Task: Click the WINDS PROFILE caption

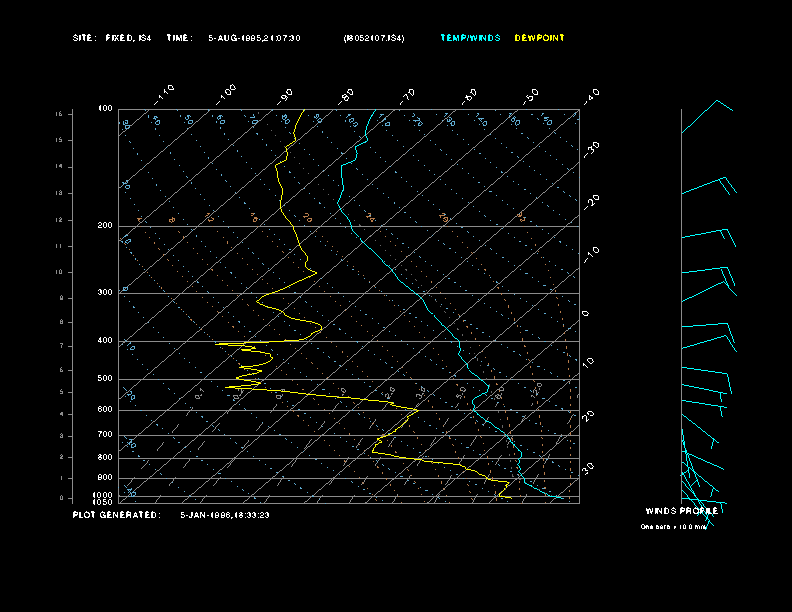Action: pyautogui.click(x=682, y=511)
